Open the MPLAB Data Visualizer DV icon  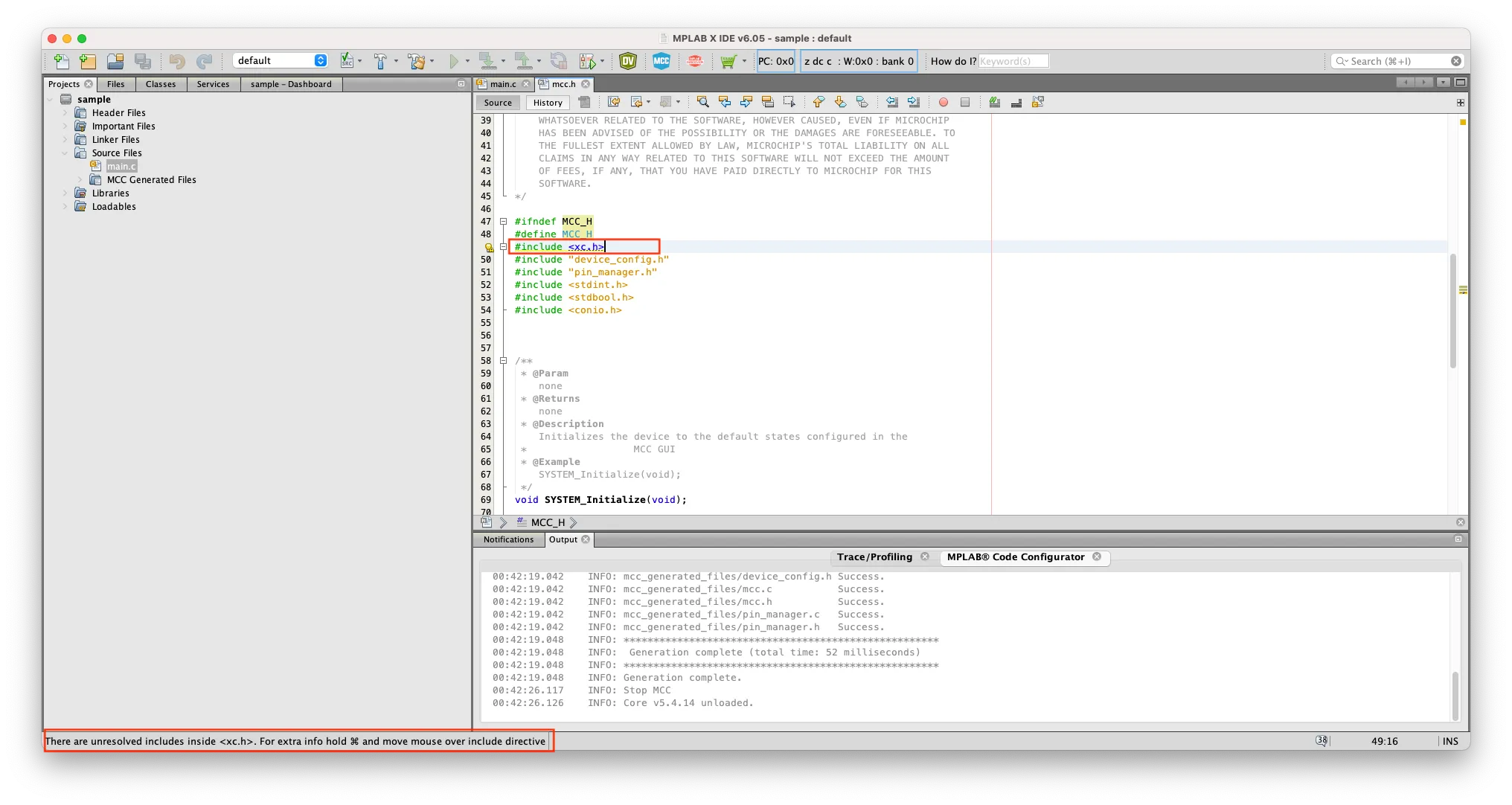[x=628, y=61]
